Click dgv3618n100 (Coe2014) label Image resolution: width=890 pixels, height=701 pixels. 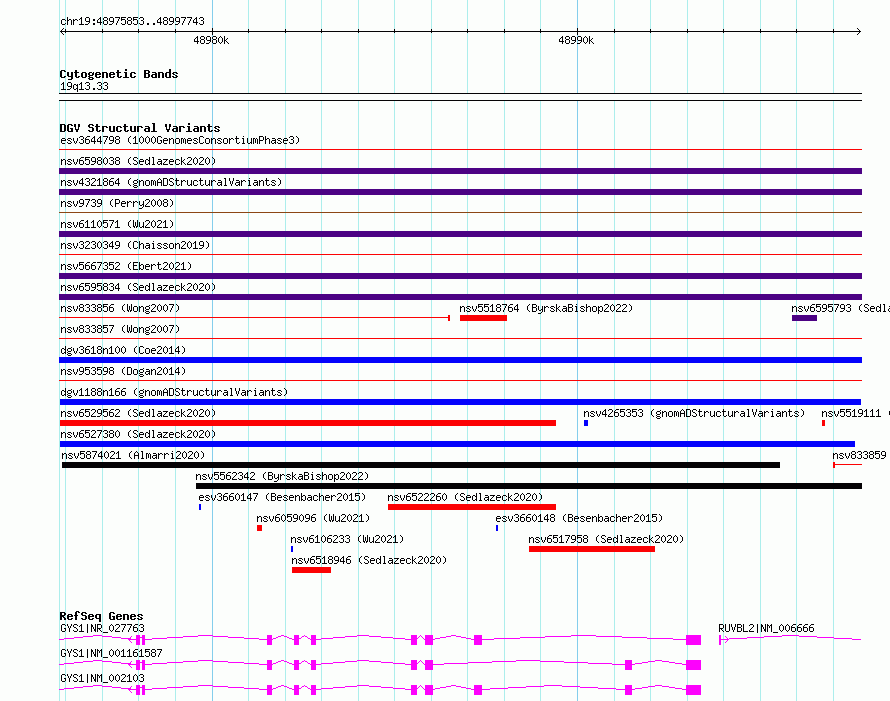coord(123,350)
